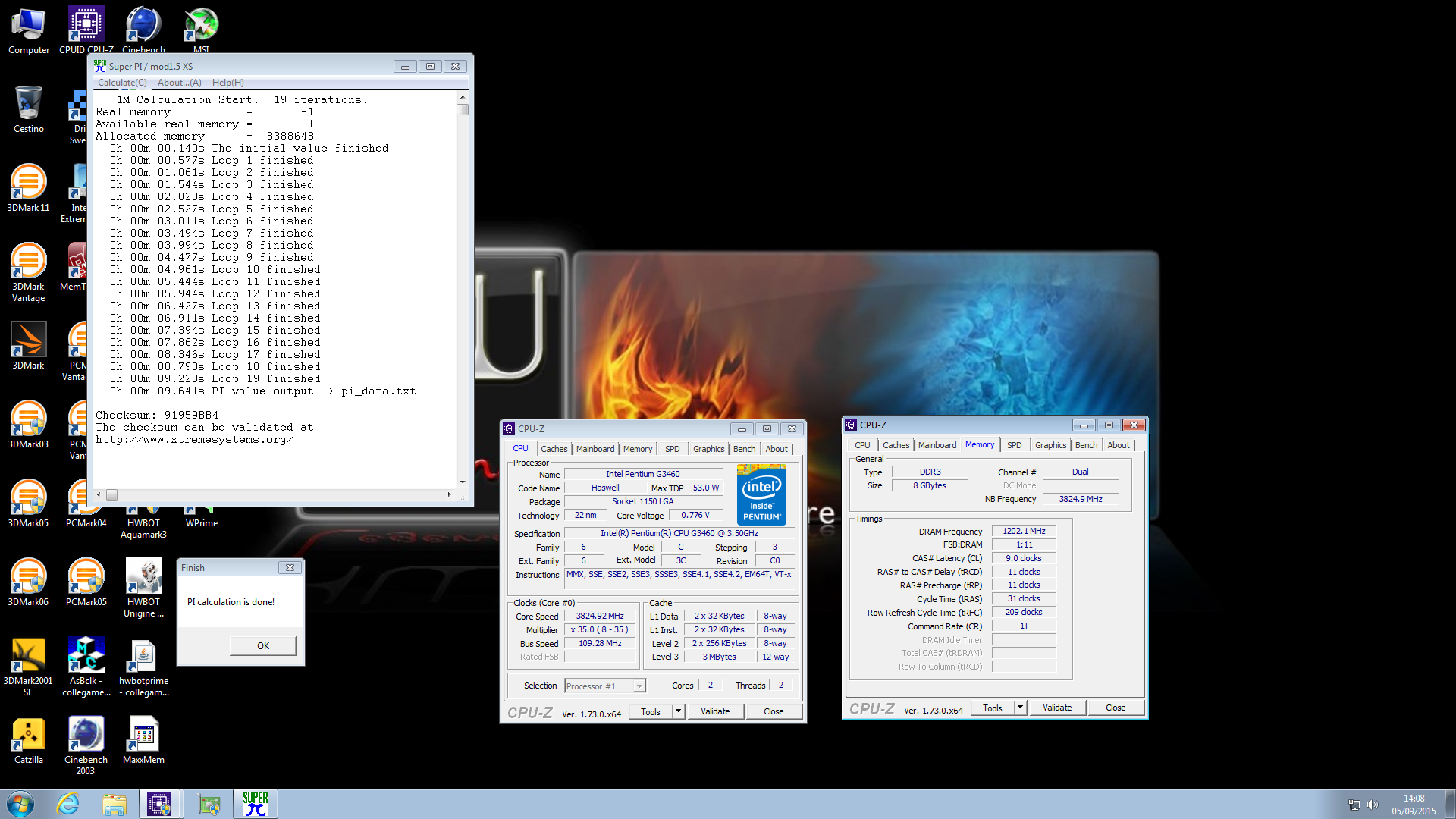This screenshot has height=819, width=1456.
Task: Click the volume speaker tray icon
Action: point(1373,805)
